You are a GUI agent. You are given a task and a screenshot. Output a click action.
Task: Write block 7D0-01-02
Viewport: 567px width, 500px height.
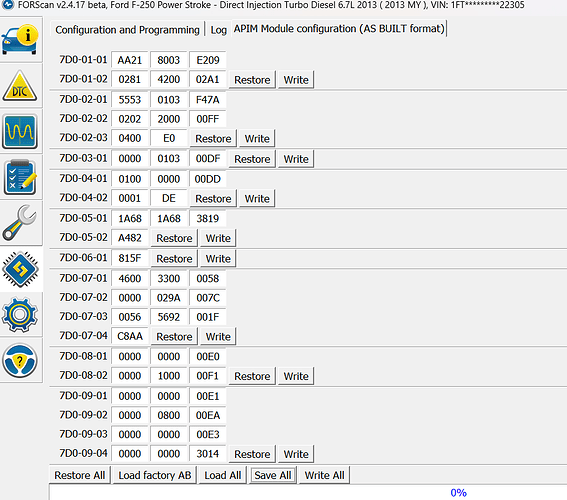[x=296, y=80]
